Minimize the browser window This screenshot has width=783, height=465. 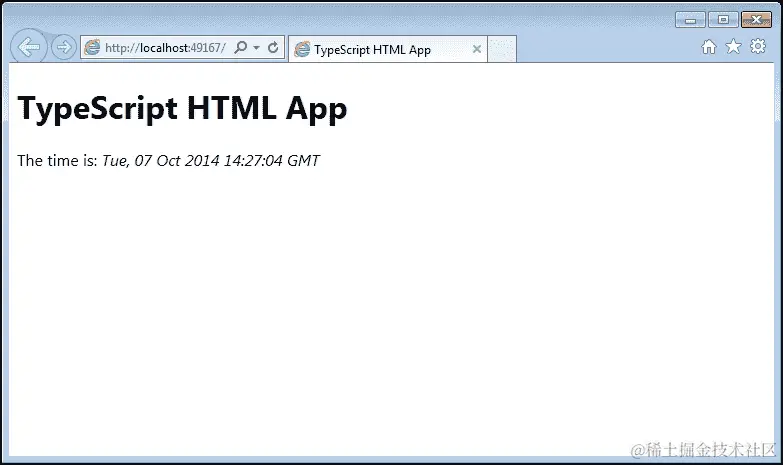pyautogui.click(x=690, y=20)
